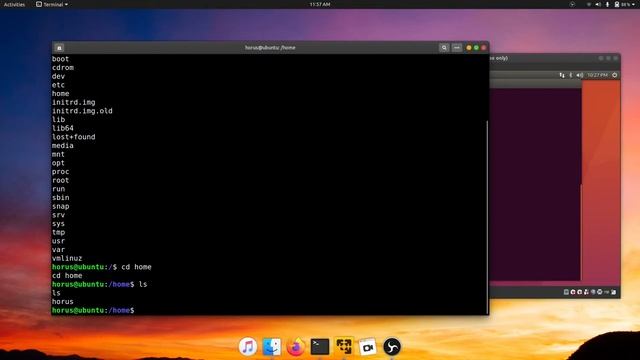This screenshot has height=360, width=640.
Task: Click the 'etc' entry in terminal output
Action: click(x=58, y=85)
